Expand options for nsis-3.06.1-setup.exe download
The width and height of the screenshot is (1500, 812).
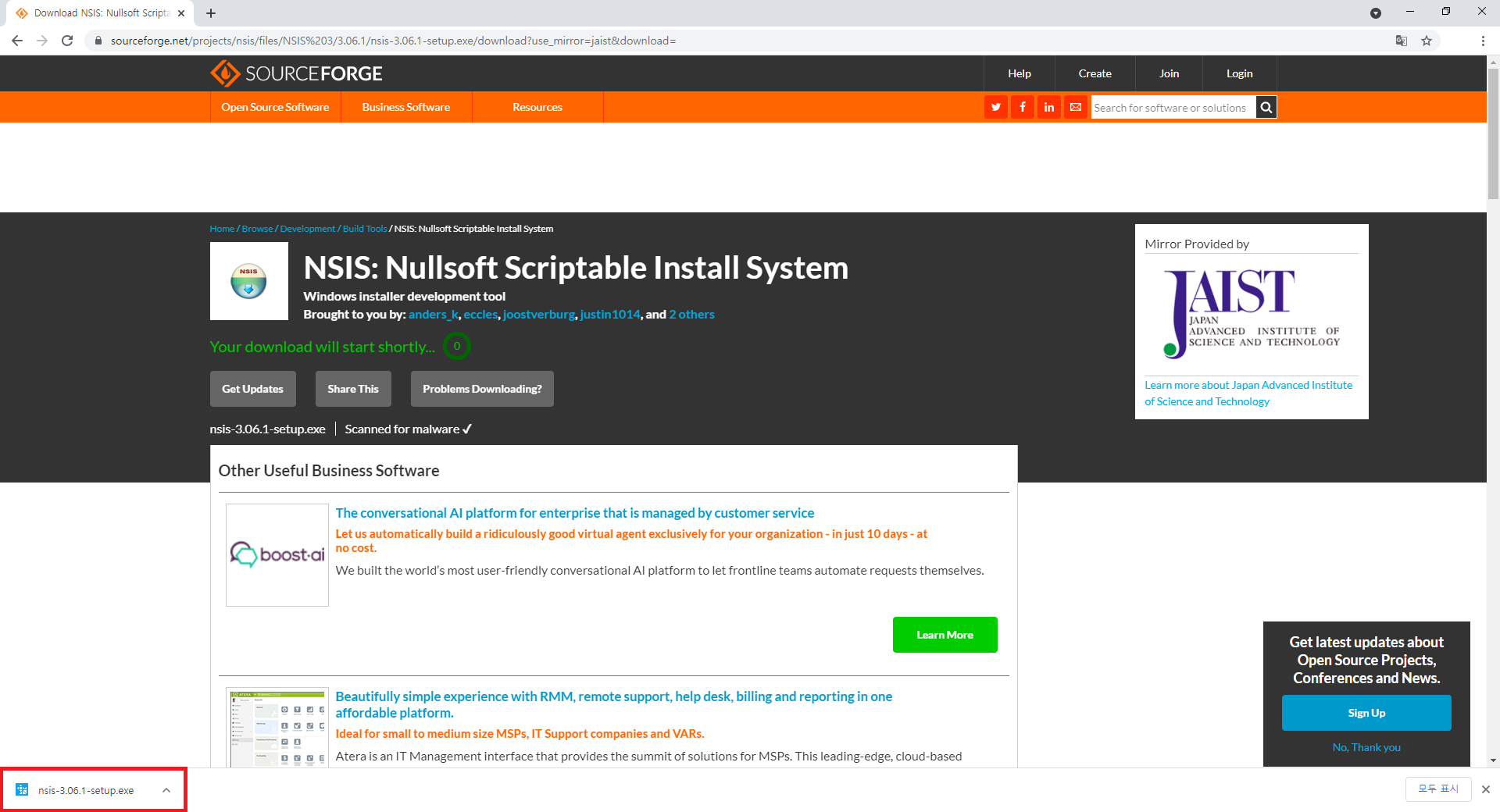(x=166, y=790)
